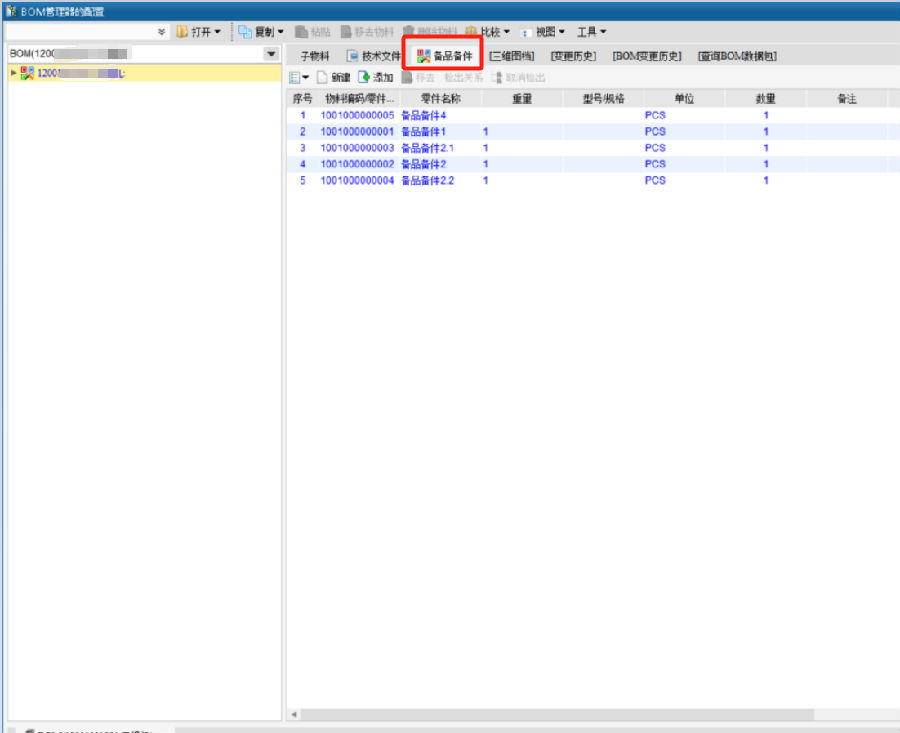Click the 型号/规格 column header
Viewport: 900px width, 733px height.
(x=603, y=99)
